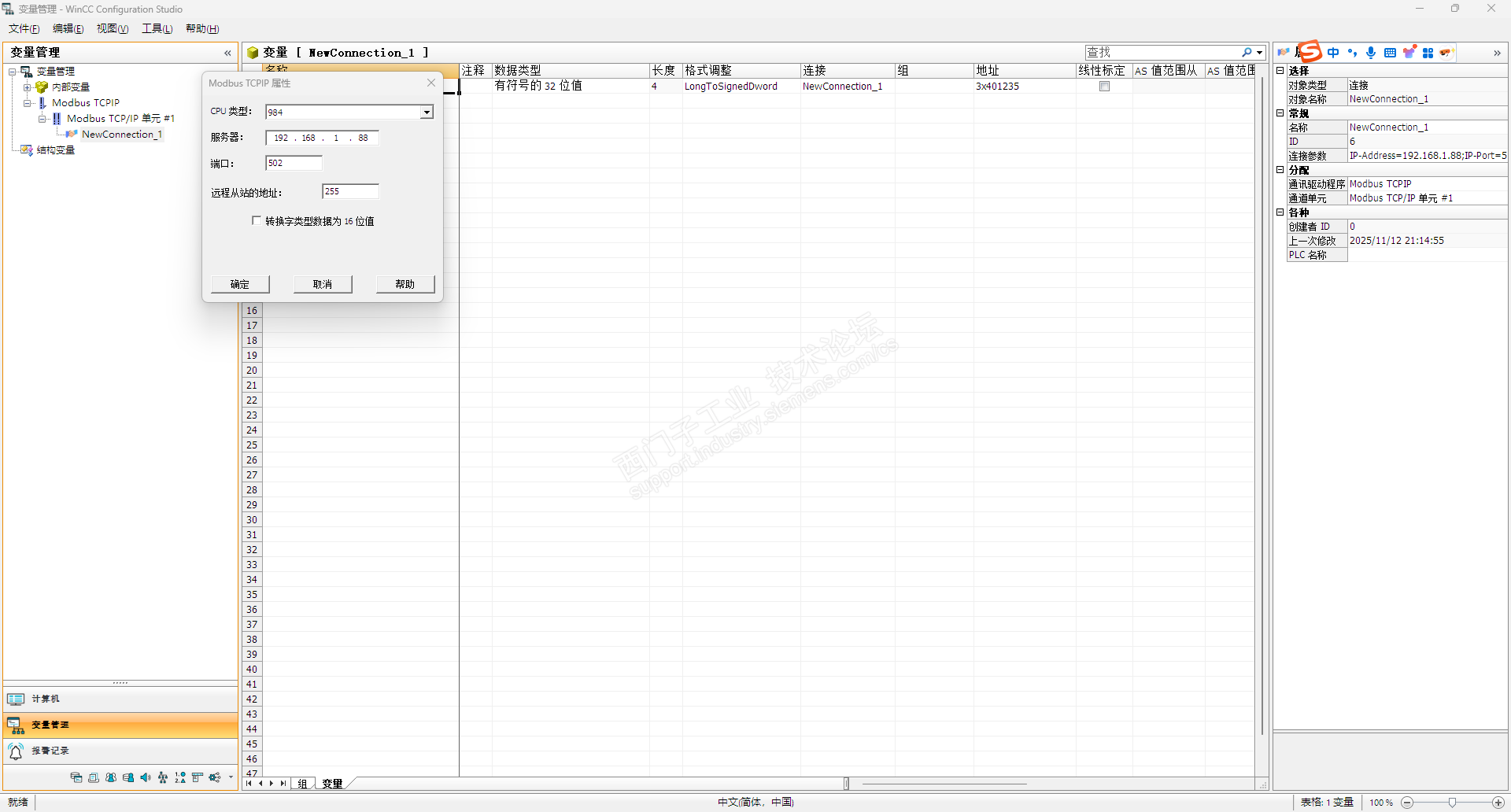Switch to the 组 tab at bottom
This screenshot has width=1511, height=812.
click(x=302, y=784)
